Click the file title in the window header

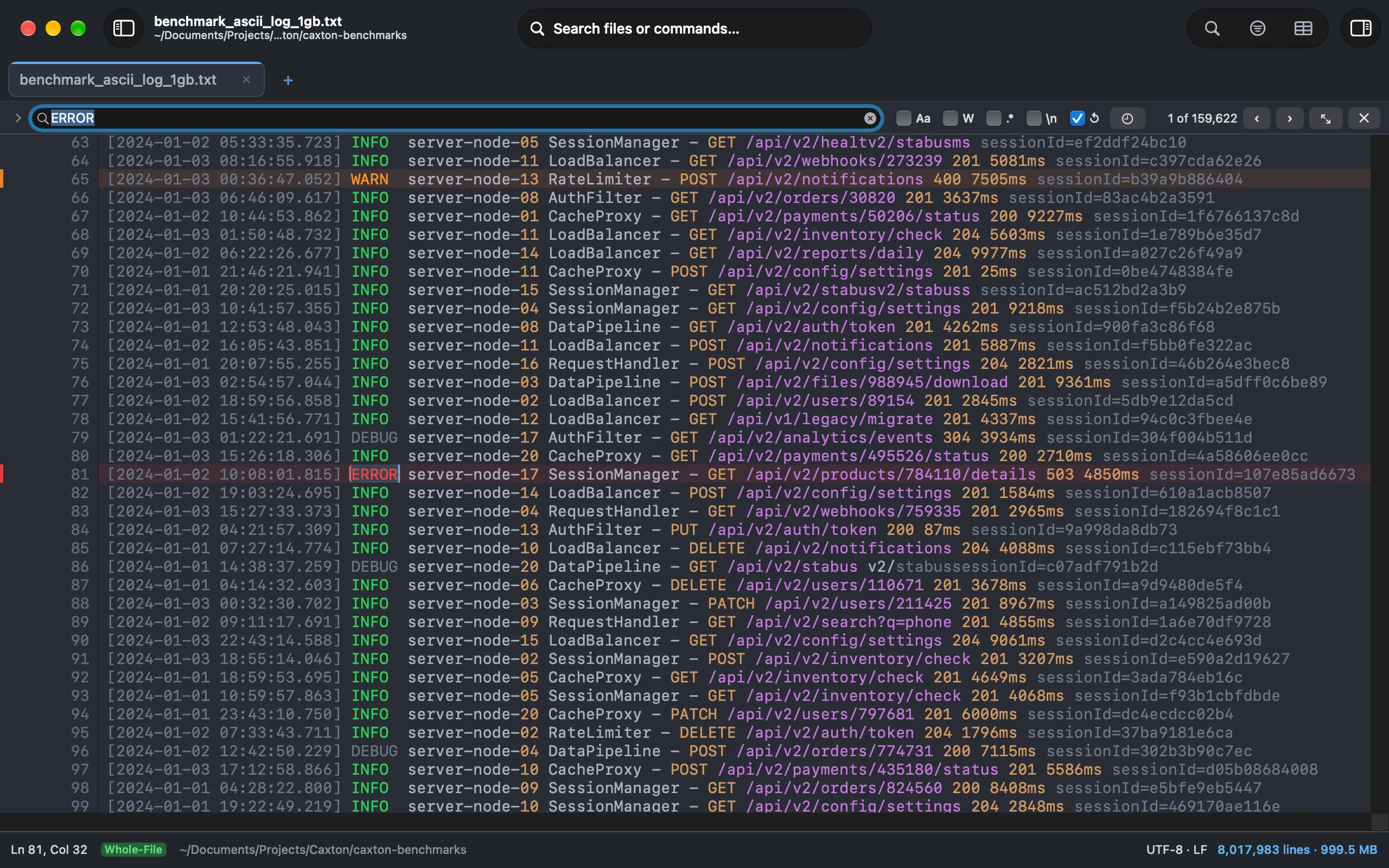(x=247, y=21)
